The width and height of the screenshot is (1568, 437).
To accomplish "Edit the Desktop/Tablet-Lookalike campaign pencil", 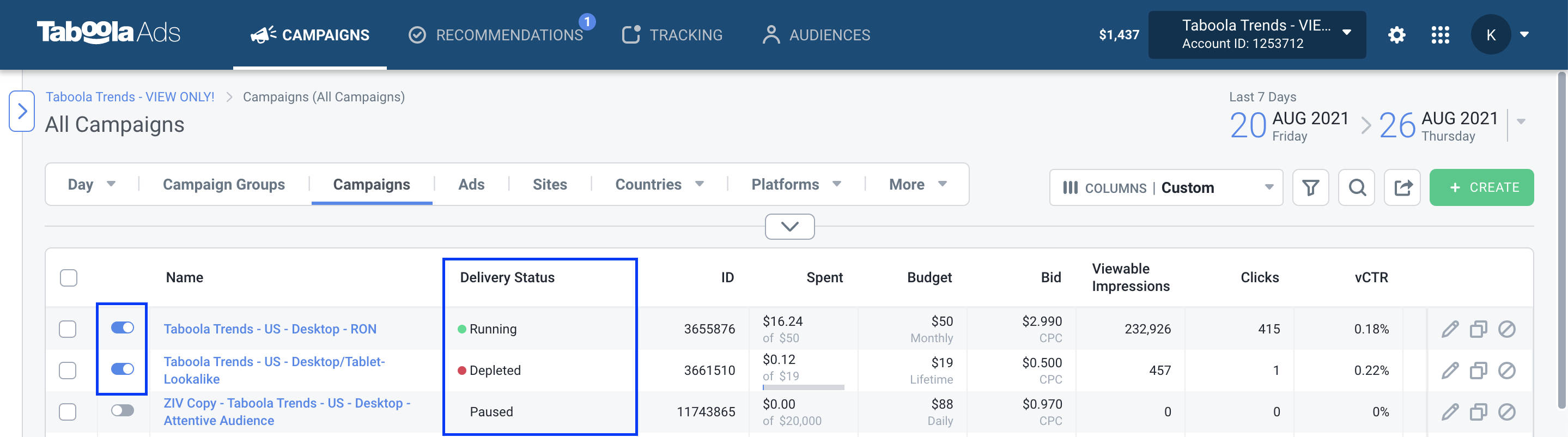I will coord(1450,370).
